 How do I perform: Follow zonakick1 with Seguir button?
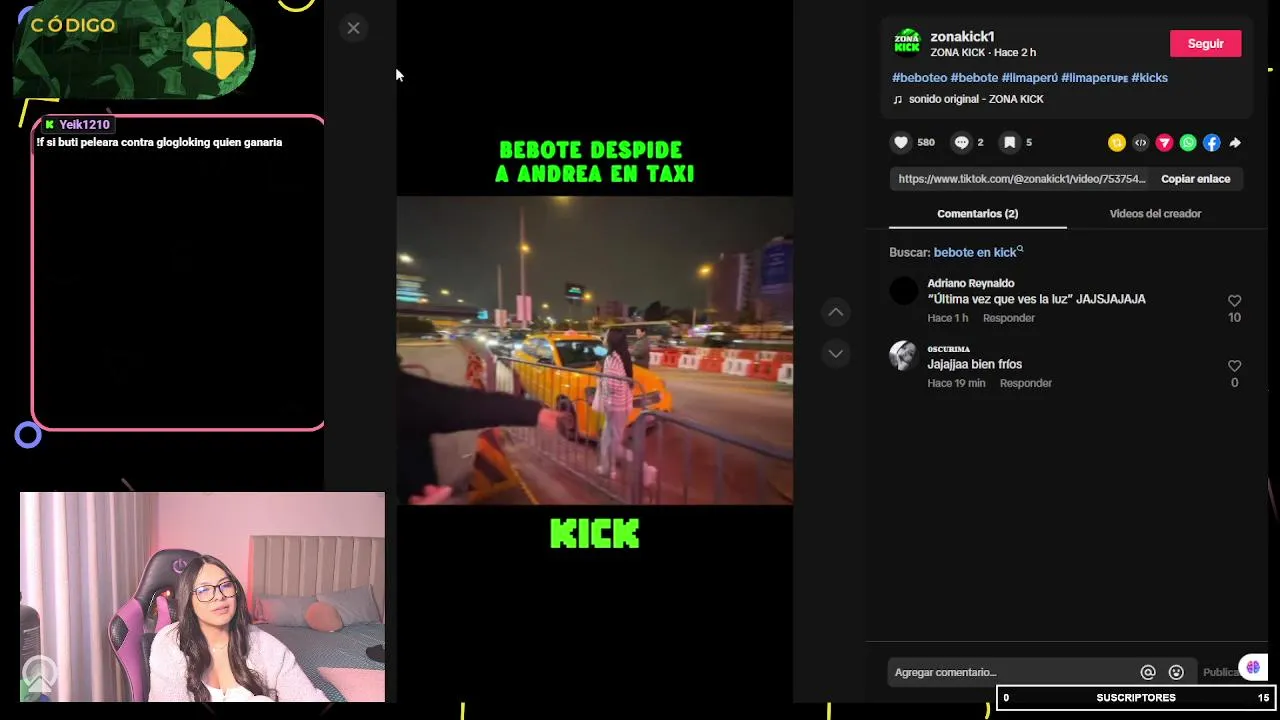[x=1205, y=43]
